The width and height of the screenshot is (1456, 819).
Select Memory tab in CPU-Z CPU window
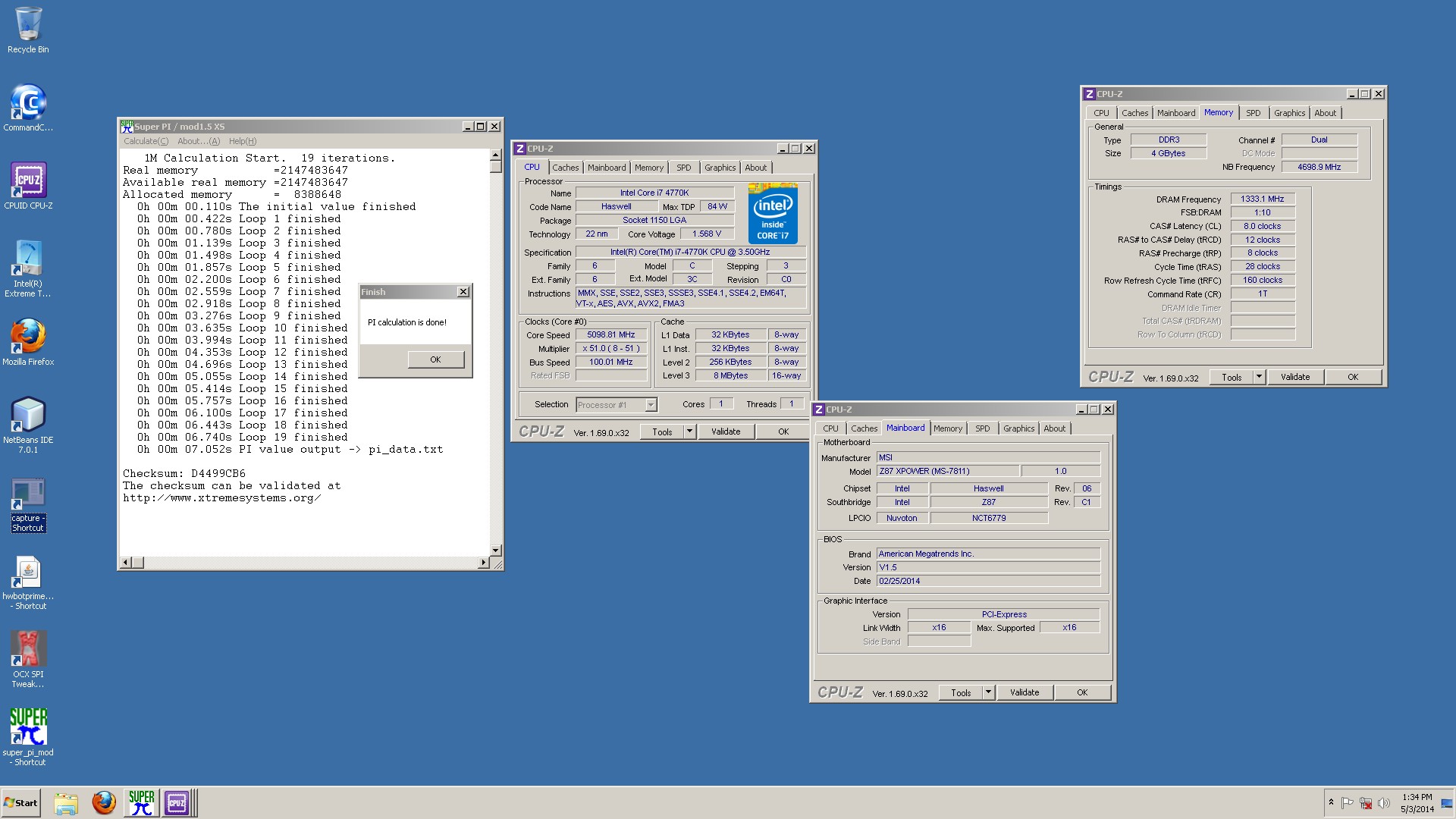point(649,168)
